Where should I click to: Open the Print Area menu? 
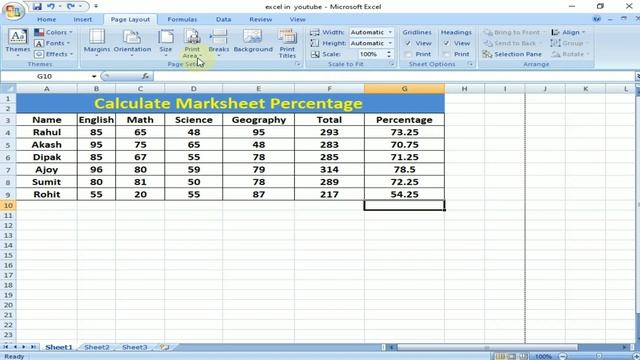[192, 44]
